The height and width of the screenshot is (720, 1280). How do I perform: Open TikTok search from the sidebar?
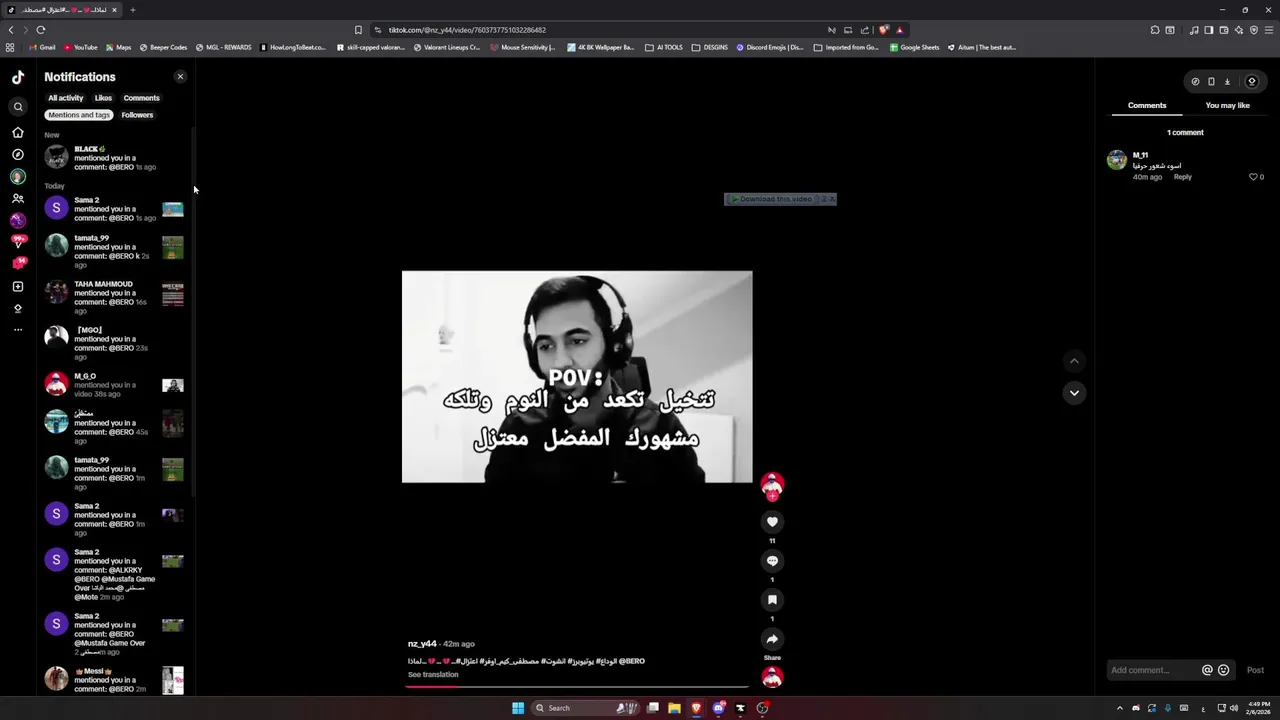click(x=18, y=107)
